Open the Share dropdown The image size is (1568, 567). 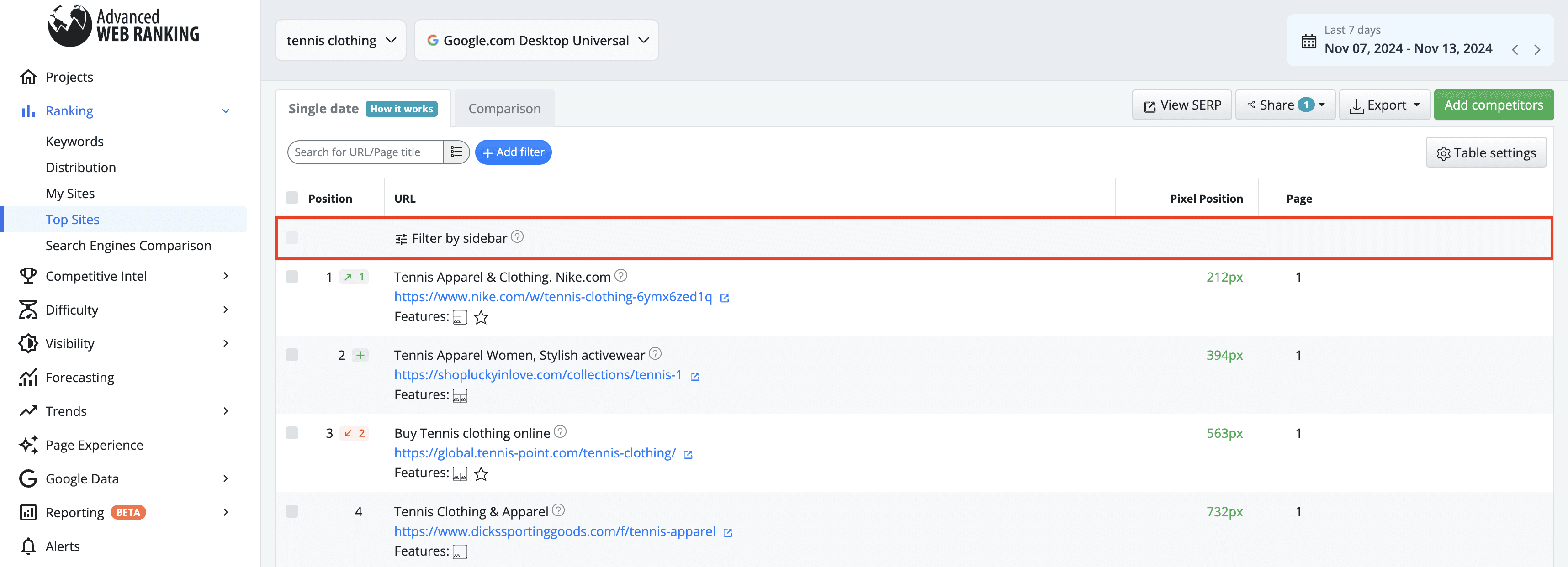[1285, 105]
